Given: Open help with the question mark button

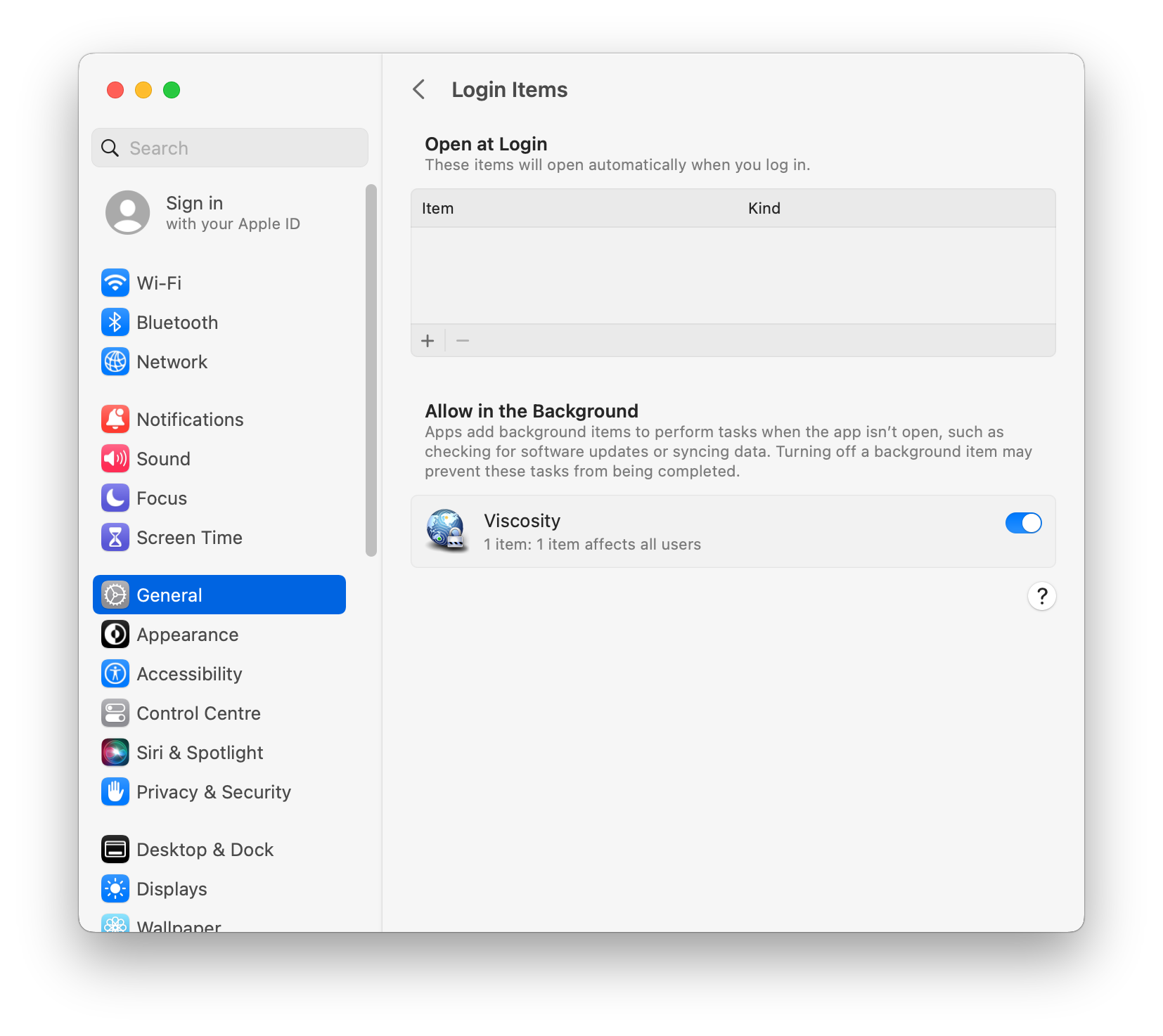Looking at the screenshot, I should tap(1042, 596).
